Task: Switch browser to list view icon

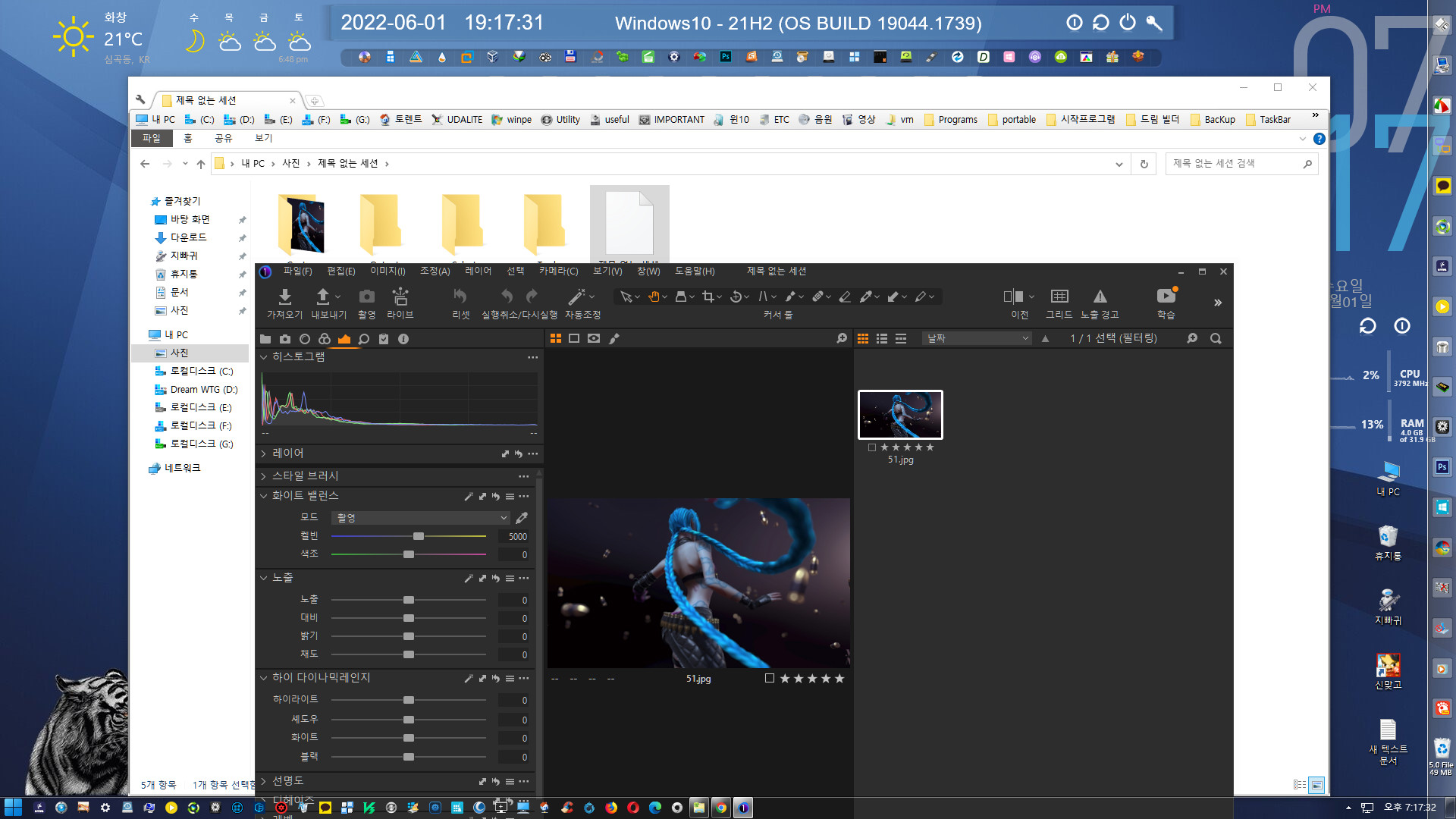Action: coord(882,338)
